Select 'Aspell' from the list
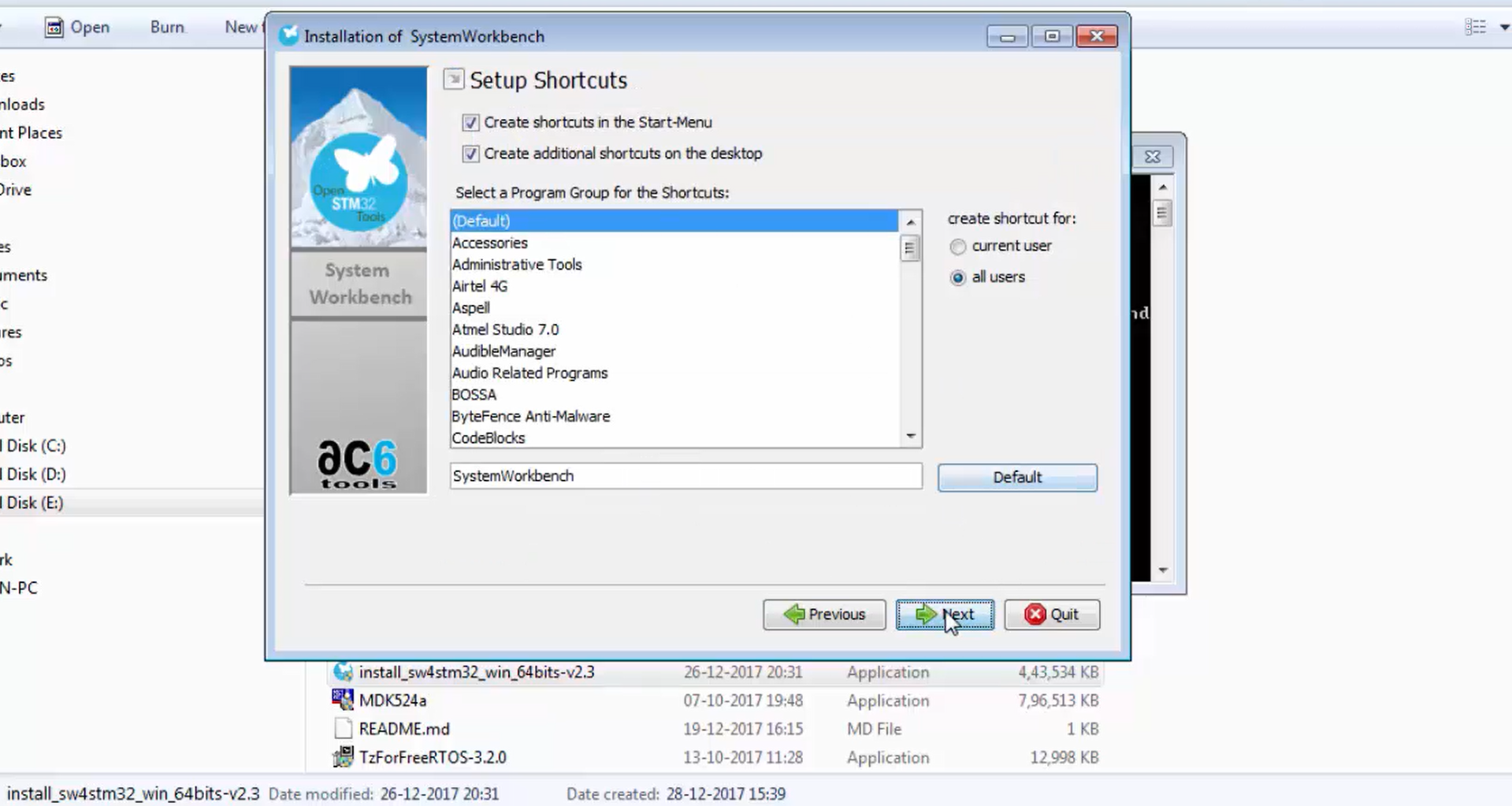The height and width of the screenshot is (806, 1512). 674,308
